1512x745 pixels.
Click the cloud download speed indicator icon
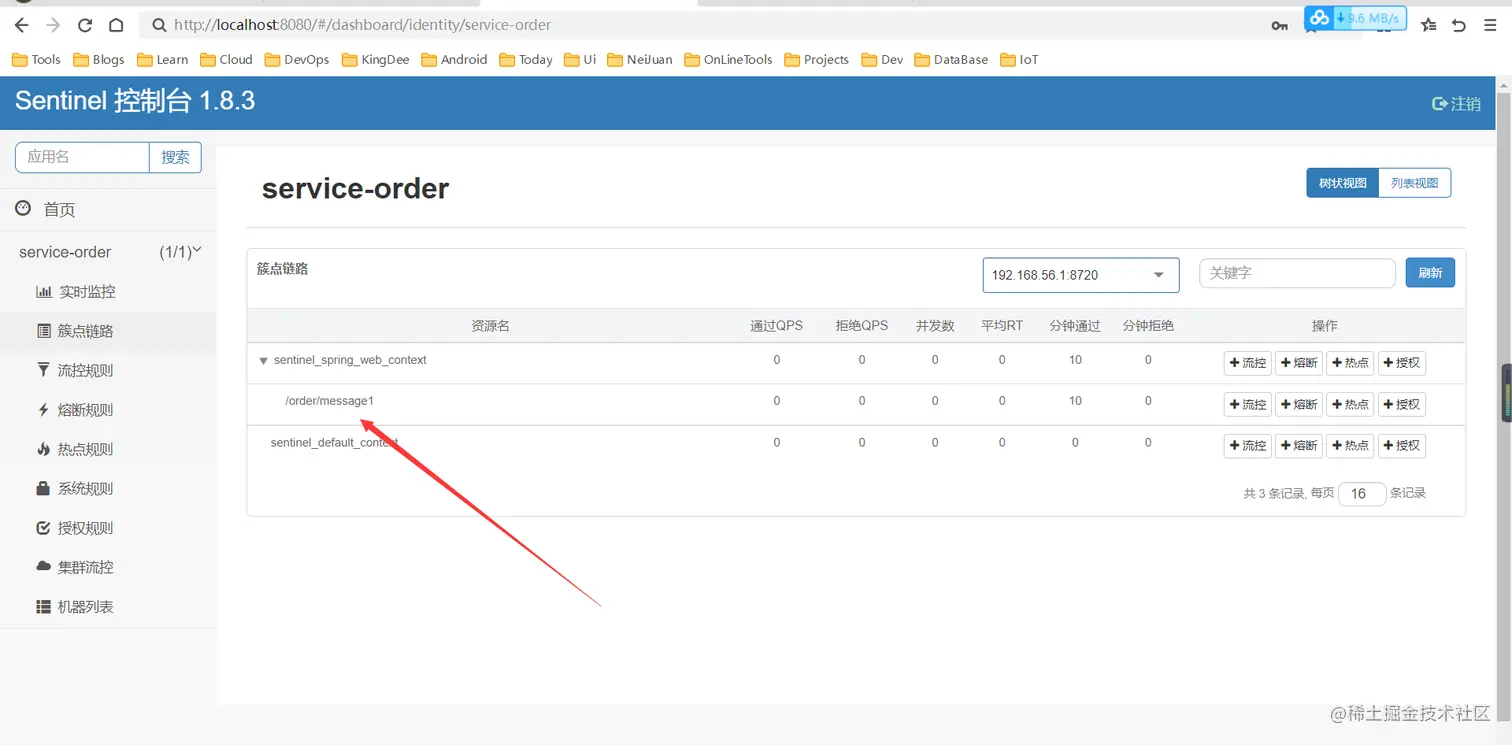[x=1320, y=17]
